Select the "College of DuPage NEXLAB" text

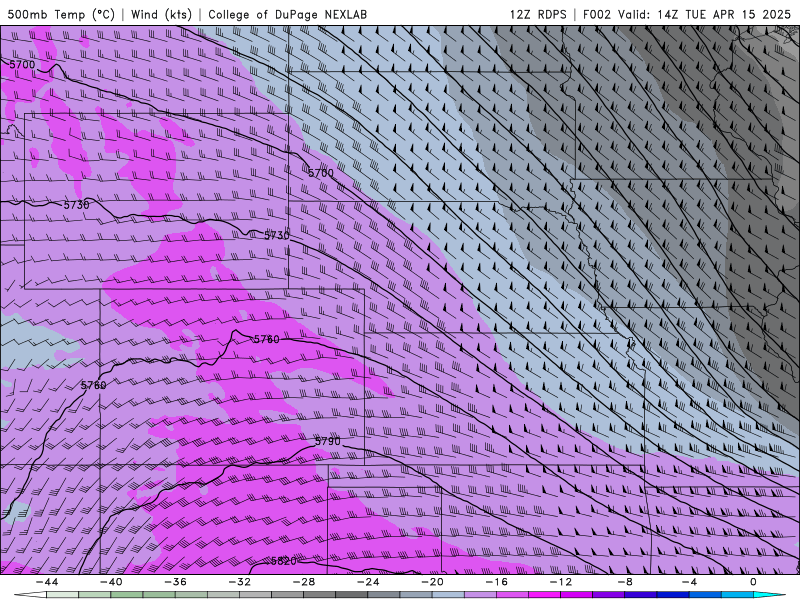coord(287,14)
